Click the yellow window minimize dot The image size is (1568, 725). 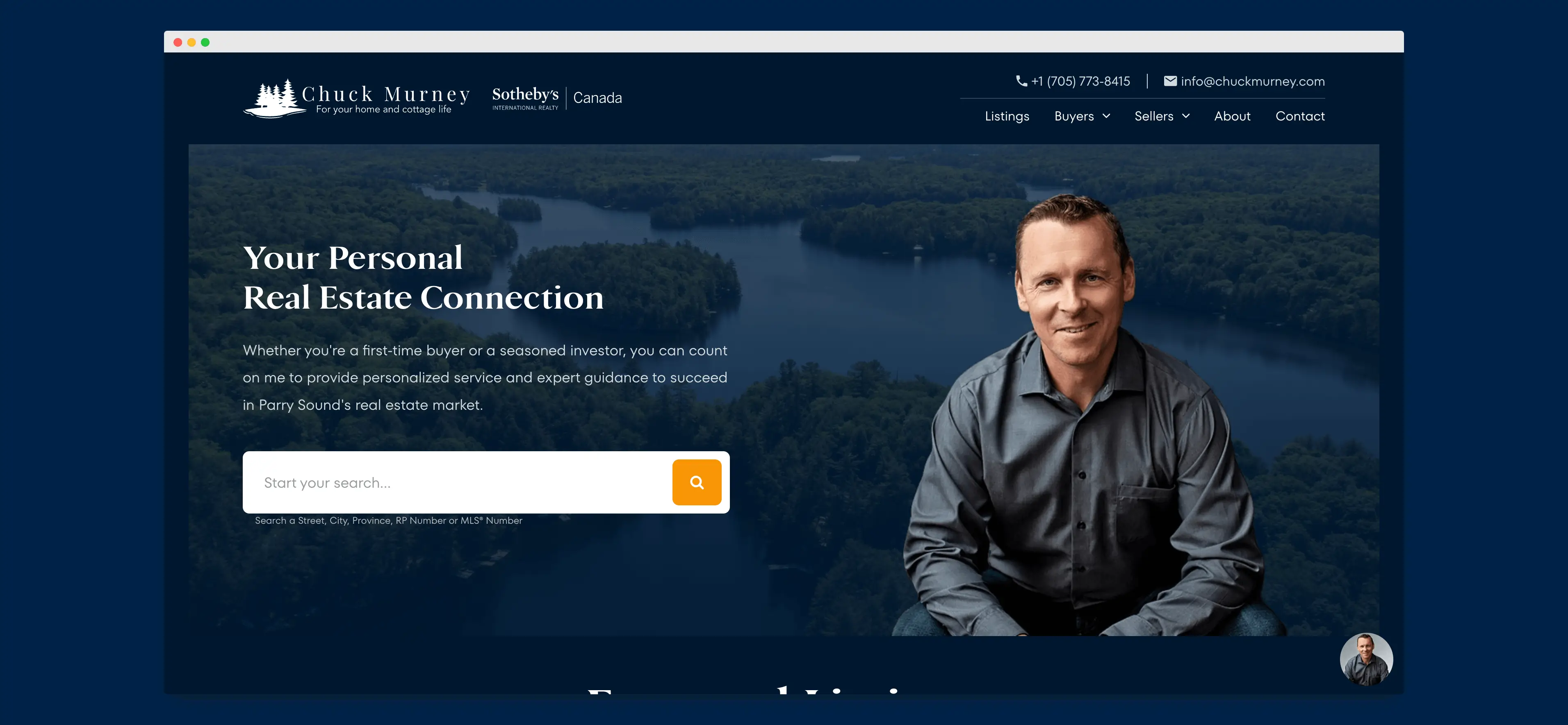pos(192,42)
